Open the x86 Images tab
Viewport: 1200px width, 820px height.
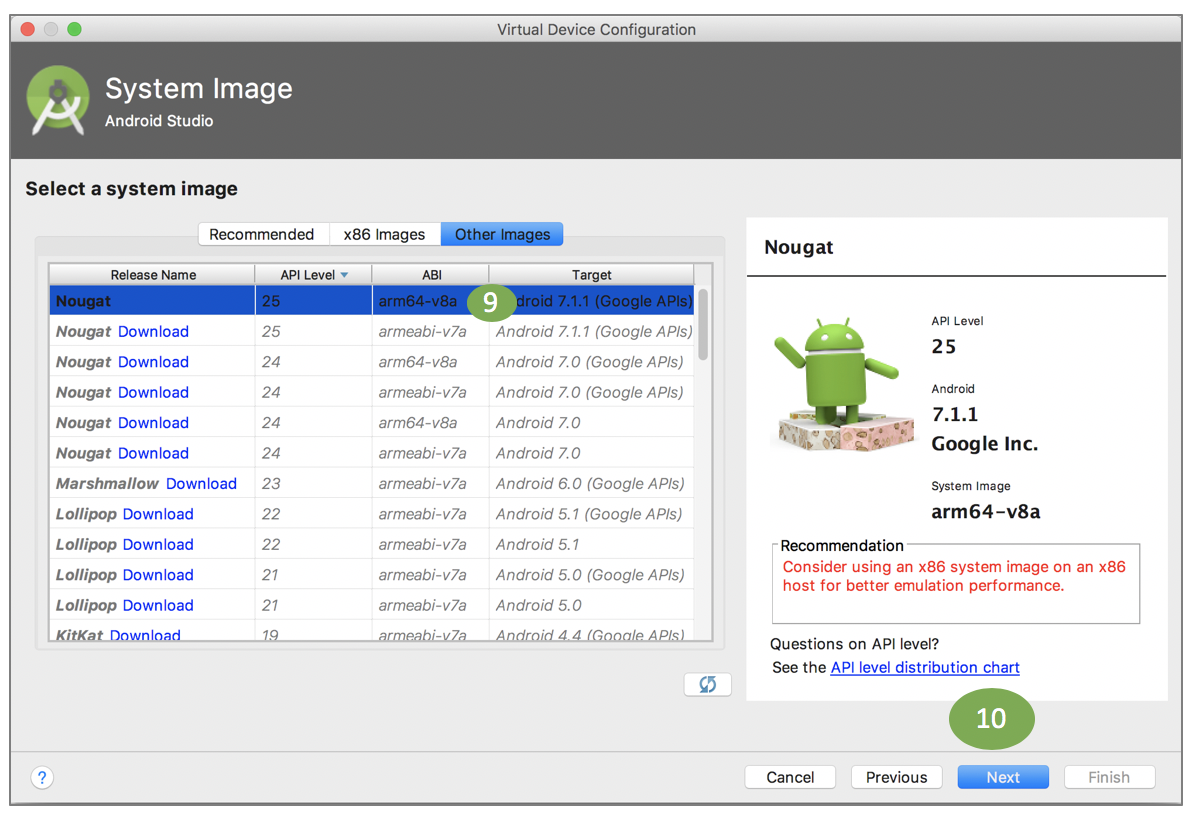[x=384, y=234]
